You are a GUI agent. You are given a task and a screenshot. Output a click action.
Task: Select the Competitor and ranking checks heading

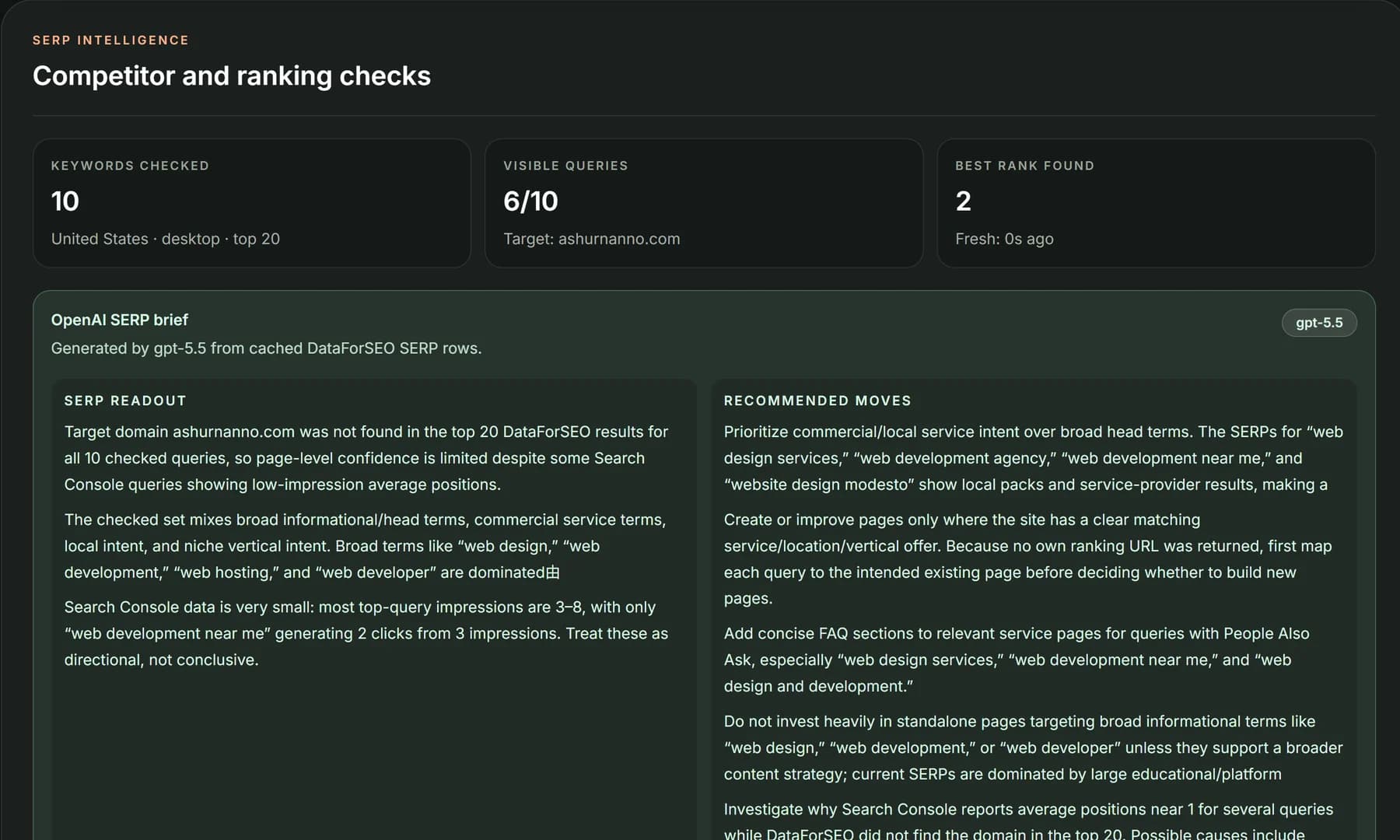click(x=232, y=75)
